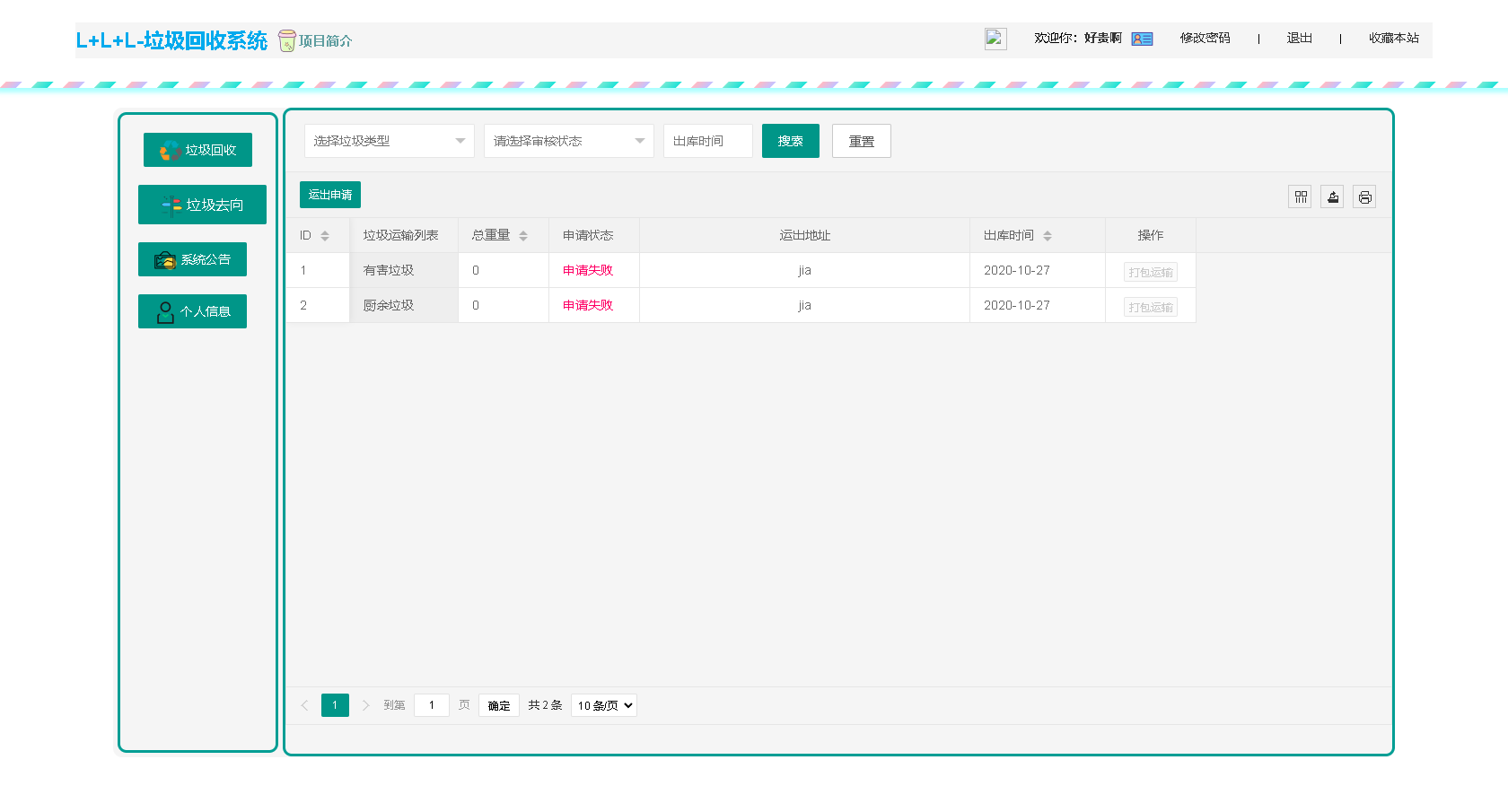
Task: Click jia address in 有害垃圾 row
Action: coord(805,270)
